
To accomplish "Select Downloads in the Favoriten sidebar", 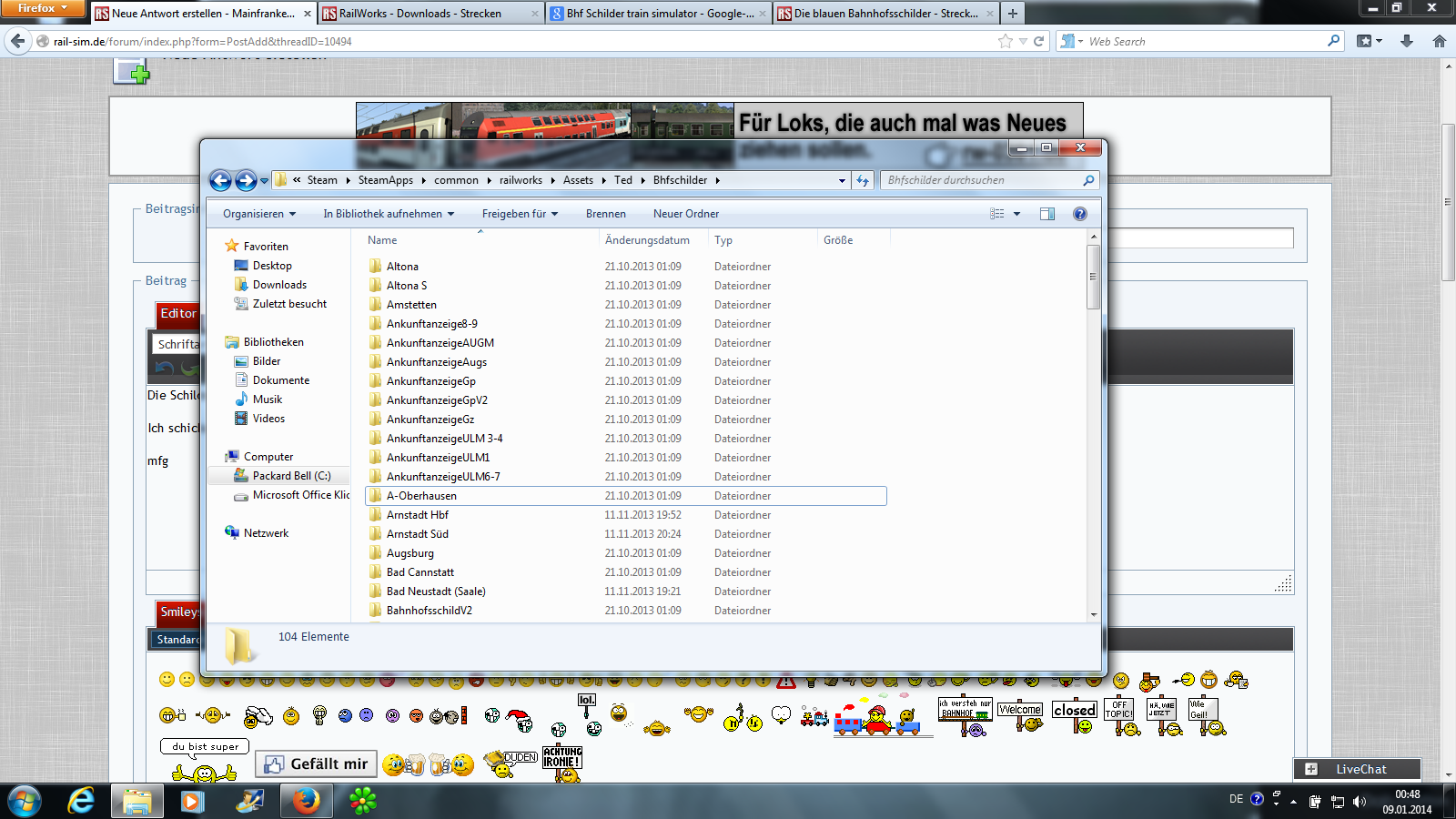I will pyautogui.click(x=279, y=285).
